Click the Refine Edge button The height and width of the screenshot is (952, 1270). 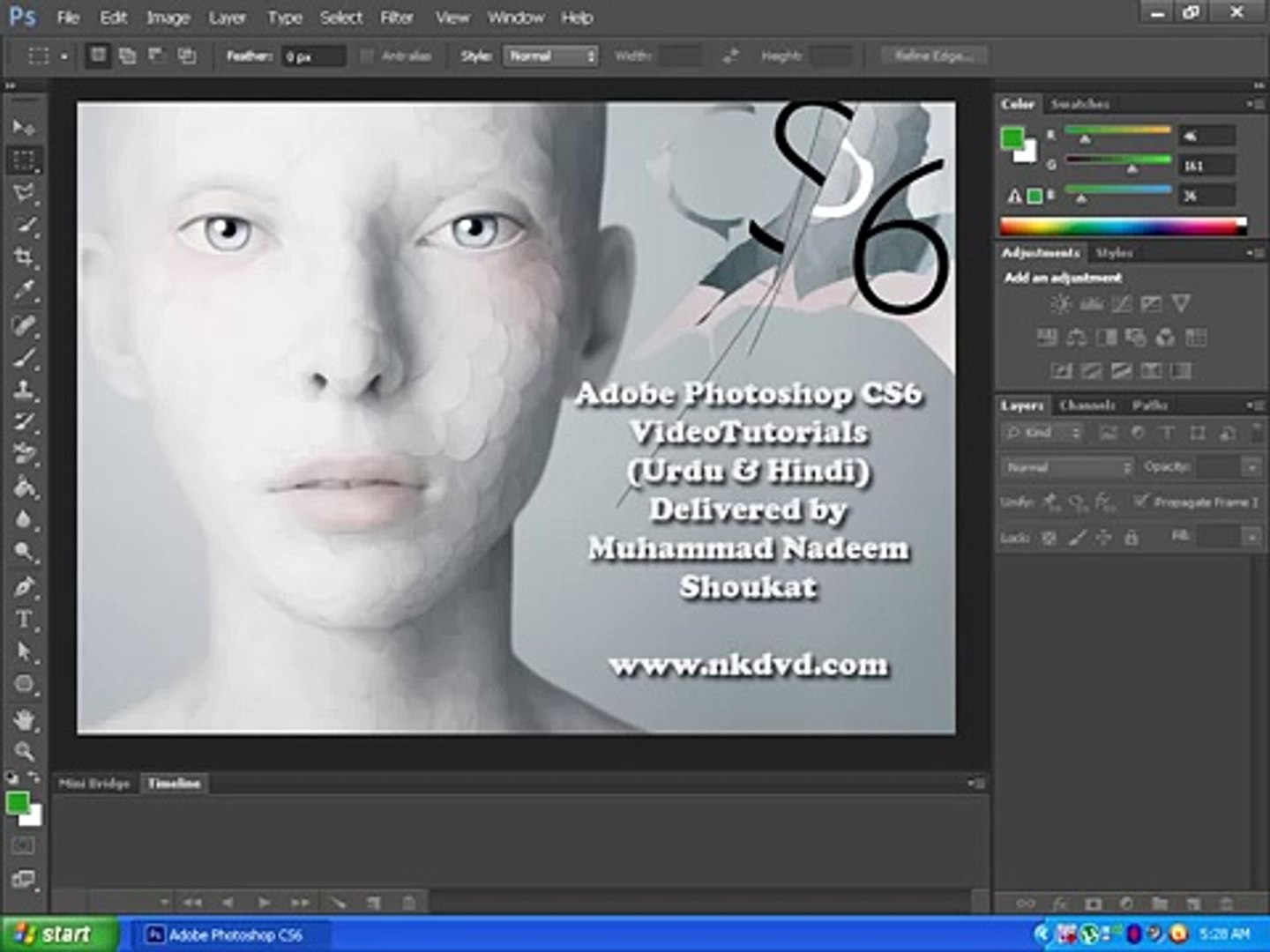pos(933,56)
